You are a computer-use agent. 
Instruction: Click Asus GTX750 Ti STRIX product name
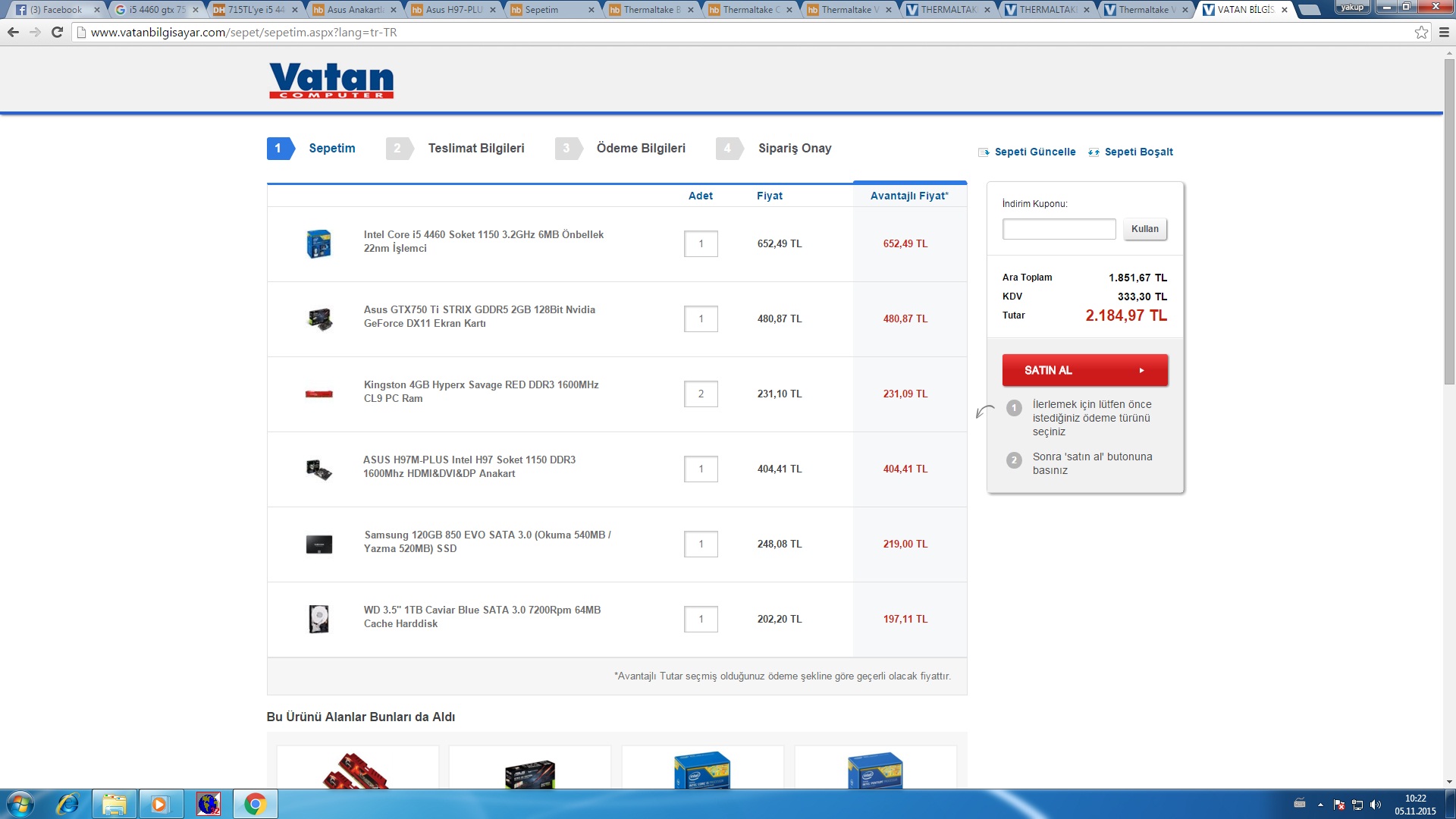479,316
